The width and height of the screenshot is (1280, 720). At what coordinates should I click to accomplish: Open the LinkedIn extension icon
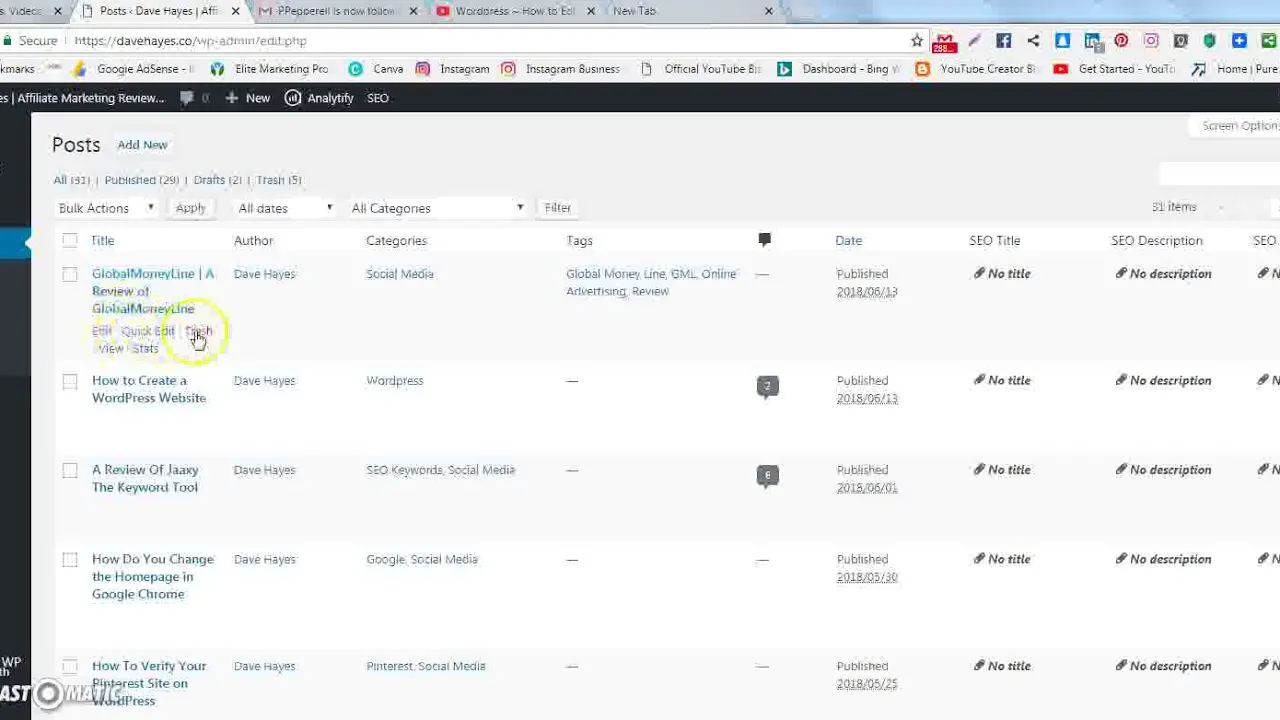(1092, 41)
